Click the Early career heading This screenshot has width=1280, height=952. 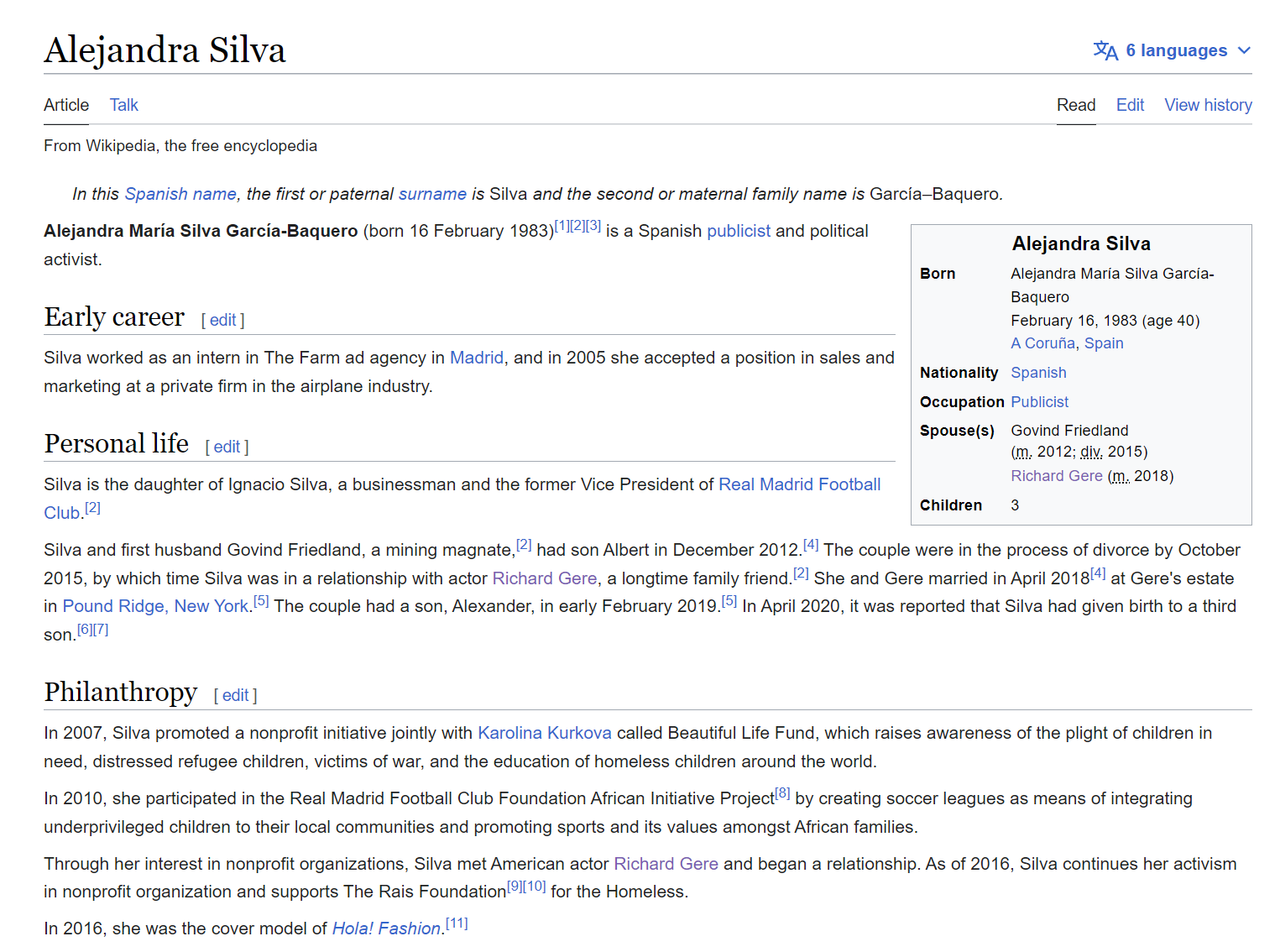[114, 316]
